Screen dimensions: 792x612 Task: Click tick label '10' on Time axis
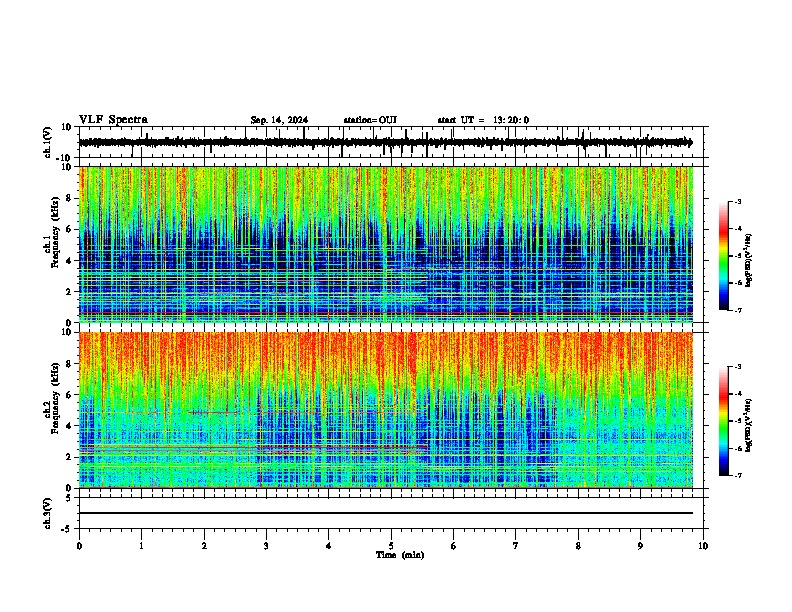click(703, 546)
